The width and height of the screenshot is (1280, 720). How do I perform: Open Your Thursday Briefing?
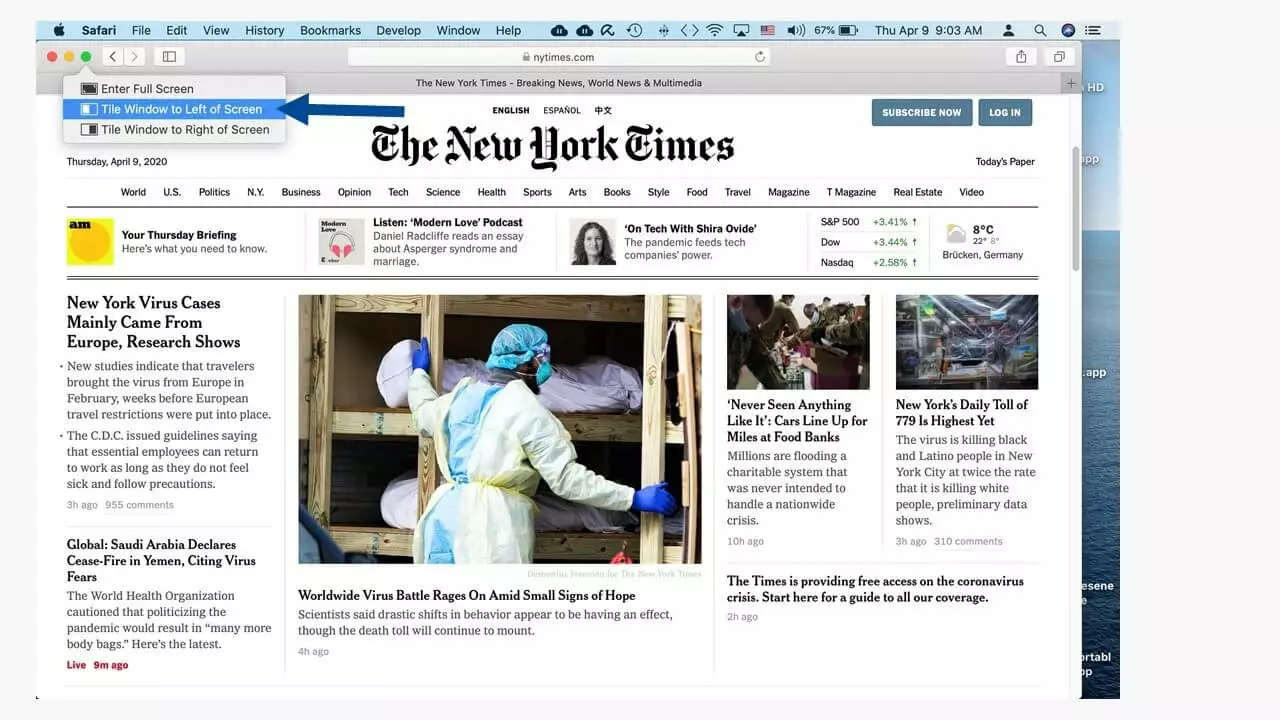pyautogui.click(x=179, y=235)
